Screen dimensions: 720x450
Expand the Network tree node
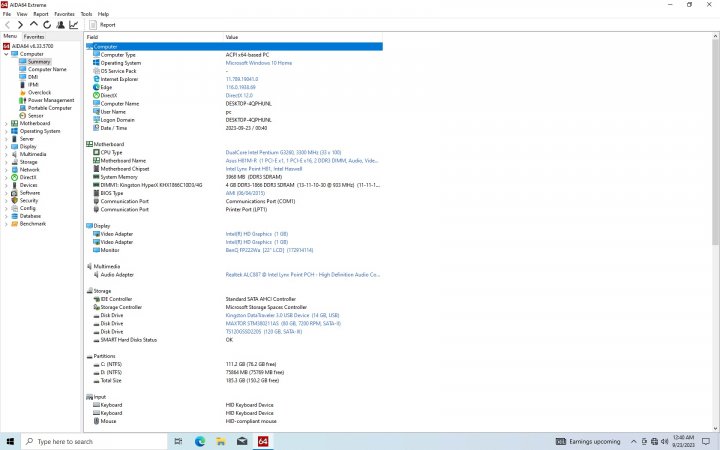(x=6, y=169)
